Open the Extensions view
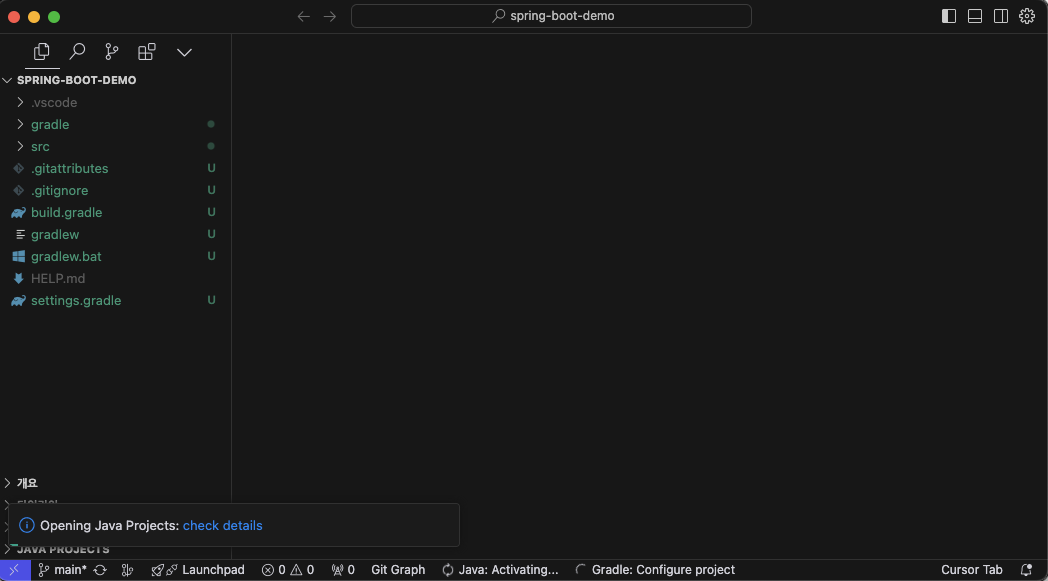The height and width of the screenshot is (581, 1048). point(146,51)
